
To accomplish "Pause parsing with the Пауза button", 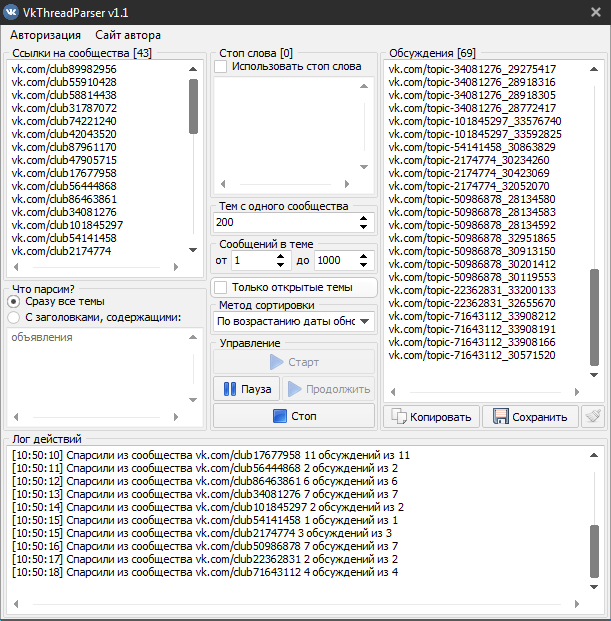I will click(x=247, y=389).
